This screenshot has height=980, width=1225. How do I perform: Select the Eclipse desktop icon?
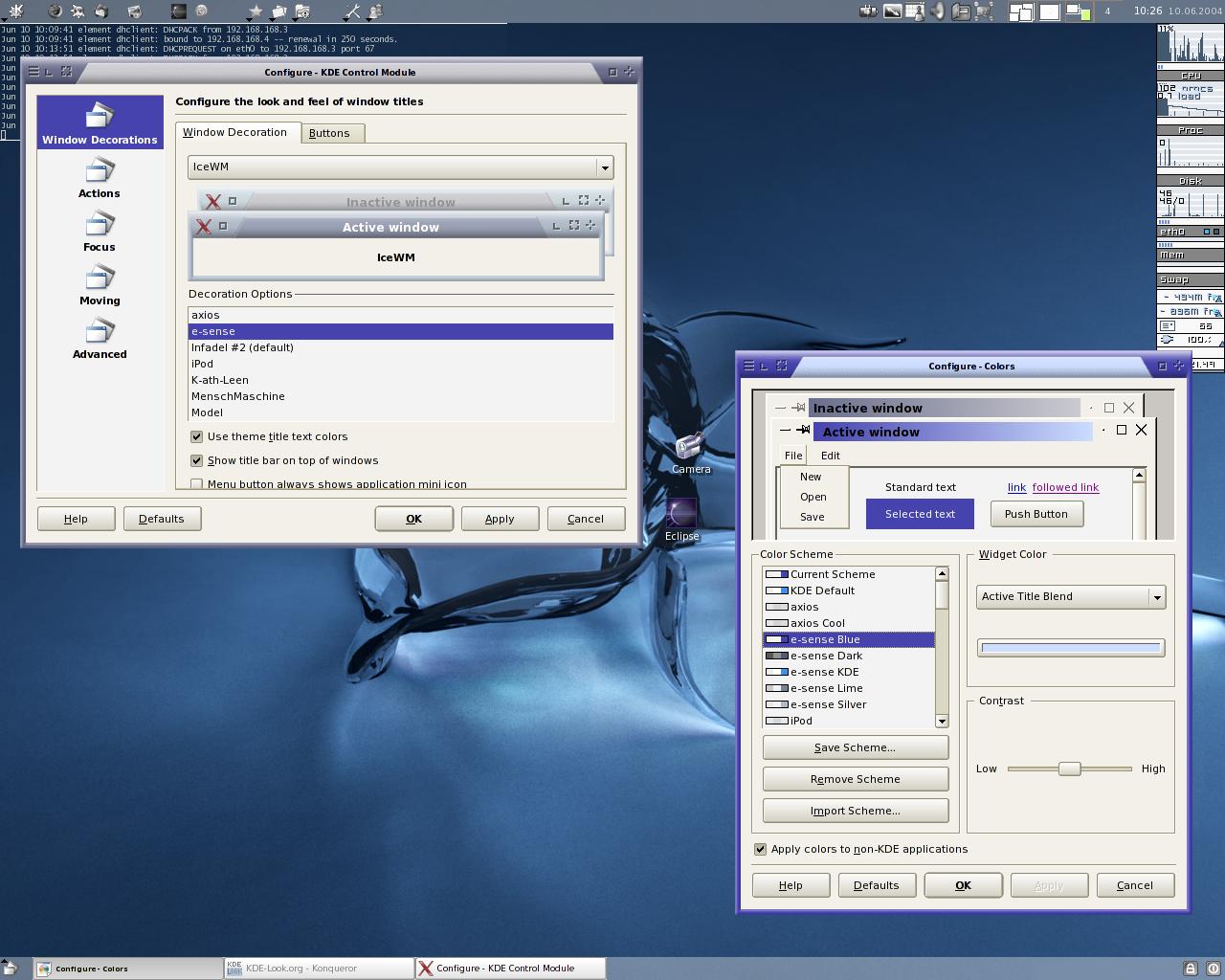pyautogui.click(x=681, y=520)
